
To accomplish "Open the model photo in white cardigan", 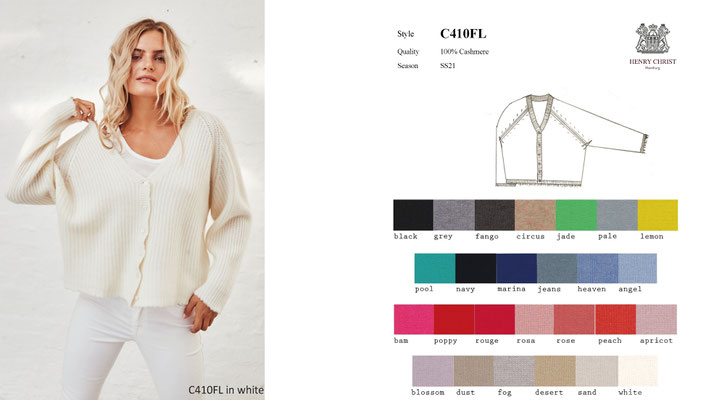I will 132,200.
